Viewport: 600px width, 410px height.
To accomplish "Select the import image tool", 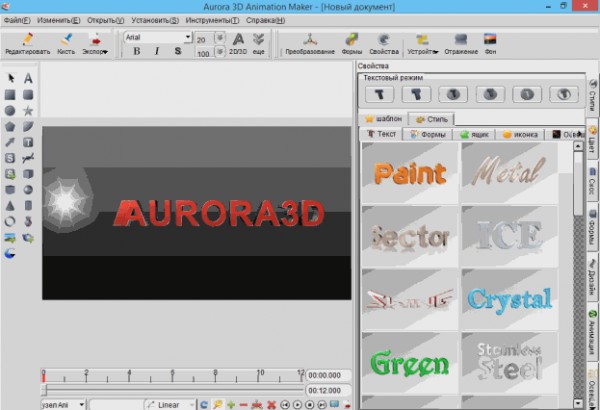I will 10,238.
